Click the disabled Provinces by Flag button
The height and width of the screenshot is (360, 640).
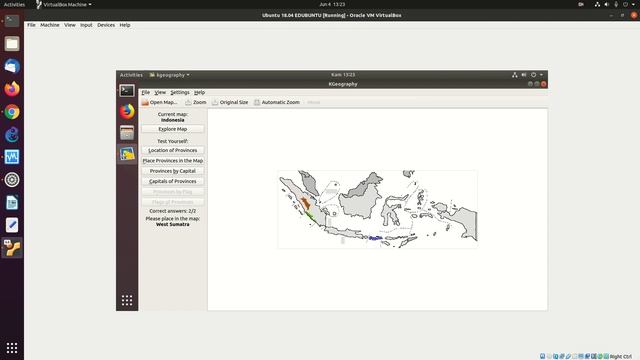coord(173,192)
